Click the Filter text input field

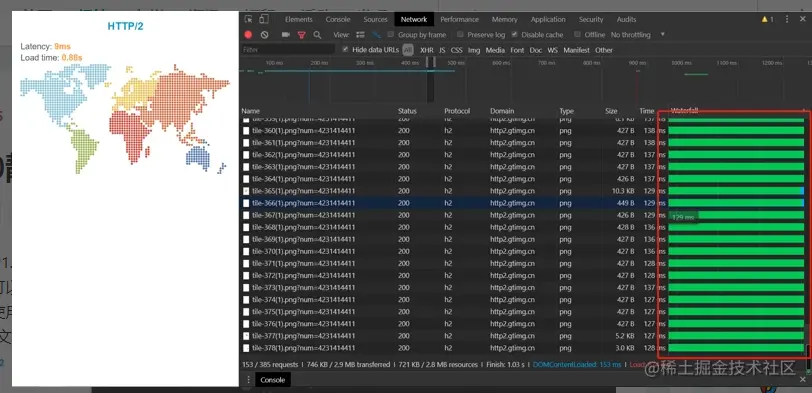[x=288, y=50]
